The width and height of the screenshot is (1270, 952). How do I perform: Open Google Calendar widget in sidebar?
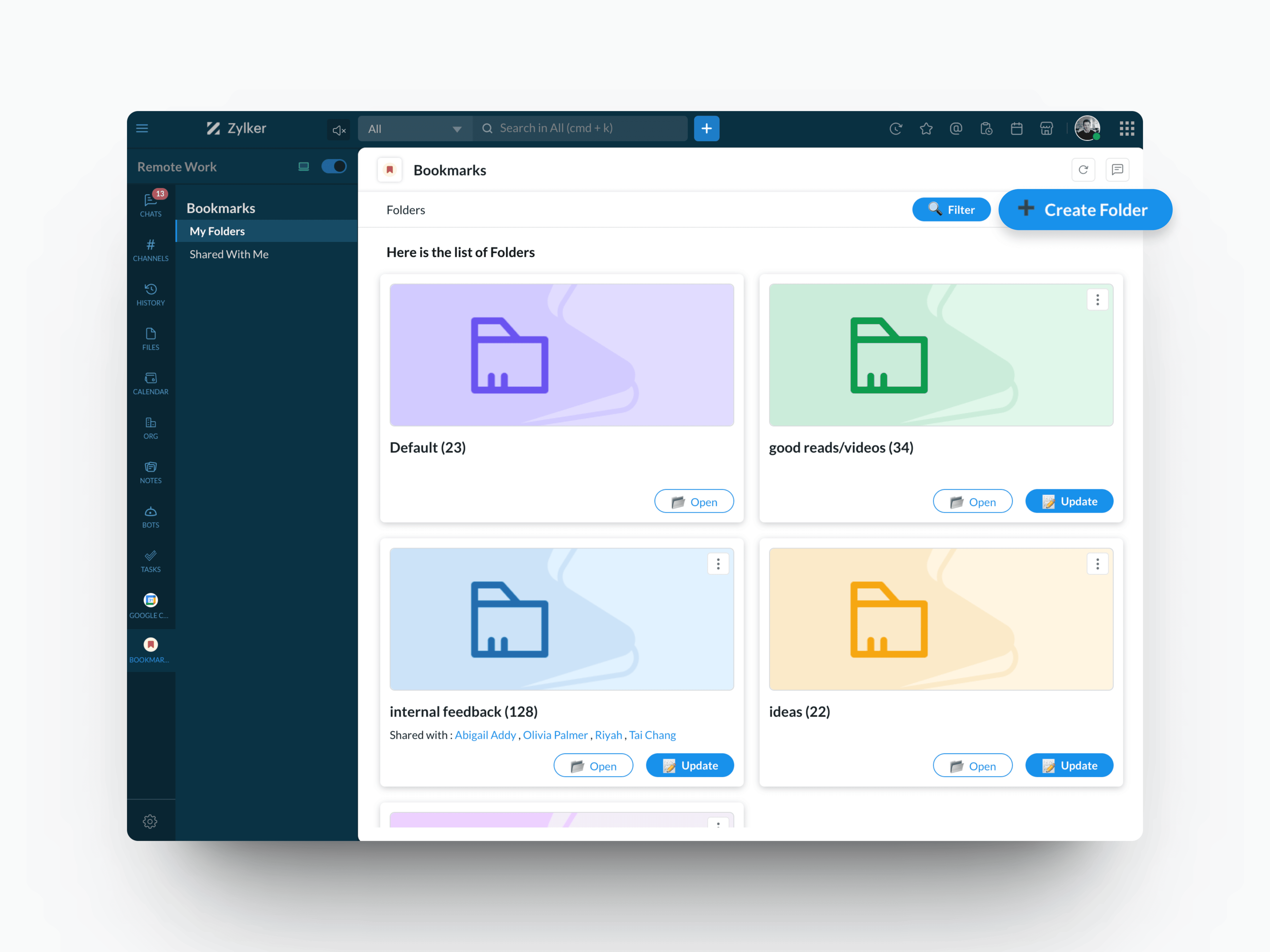coord(150,606)
